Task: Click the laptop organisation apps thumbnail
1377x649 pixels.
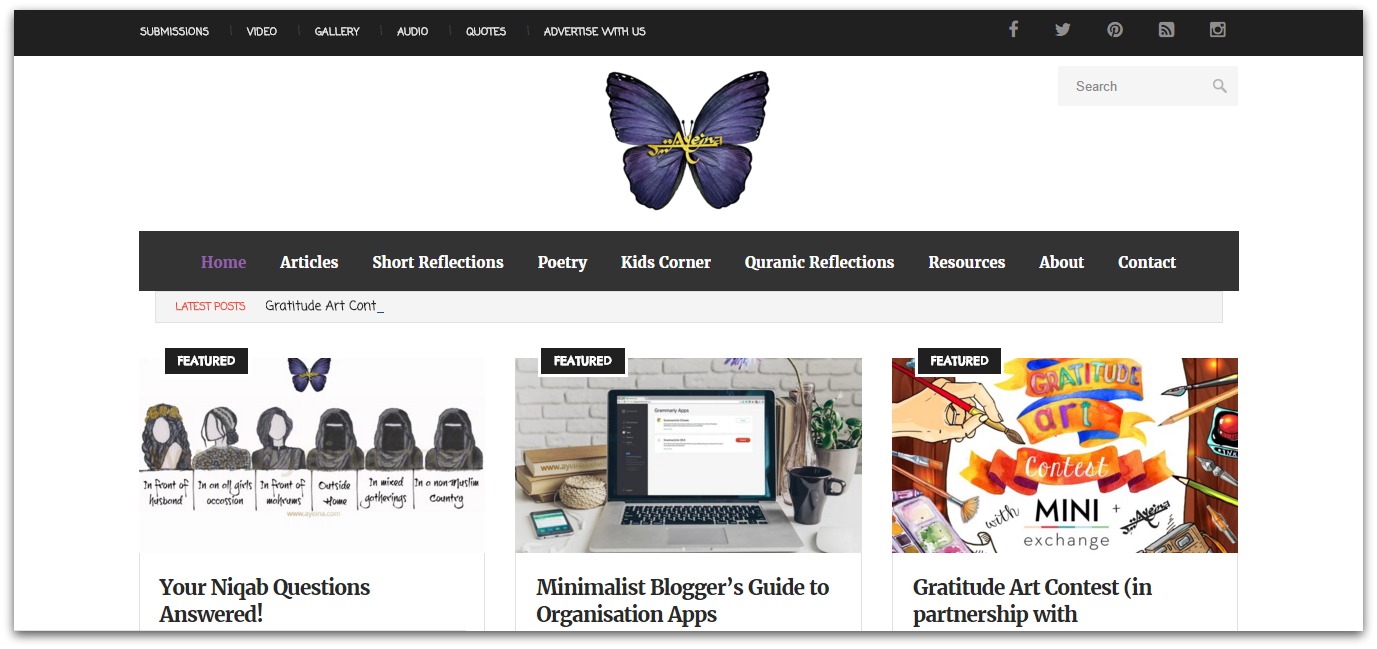Action: click(688, 455)
